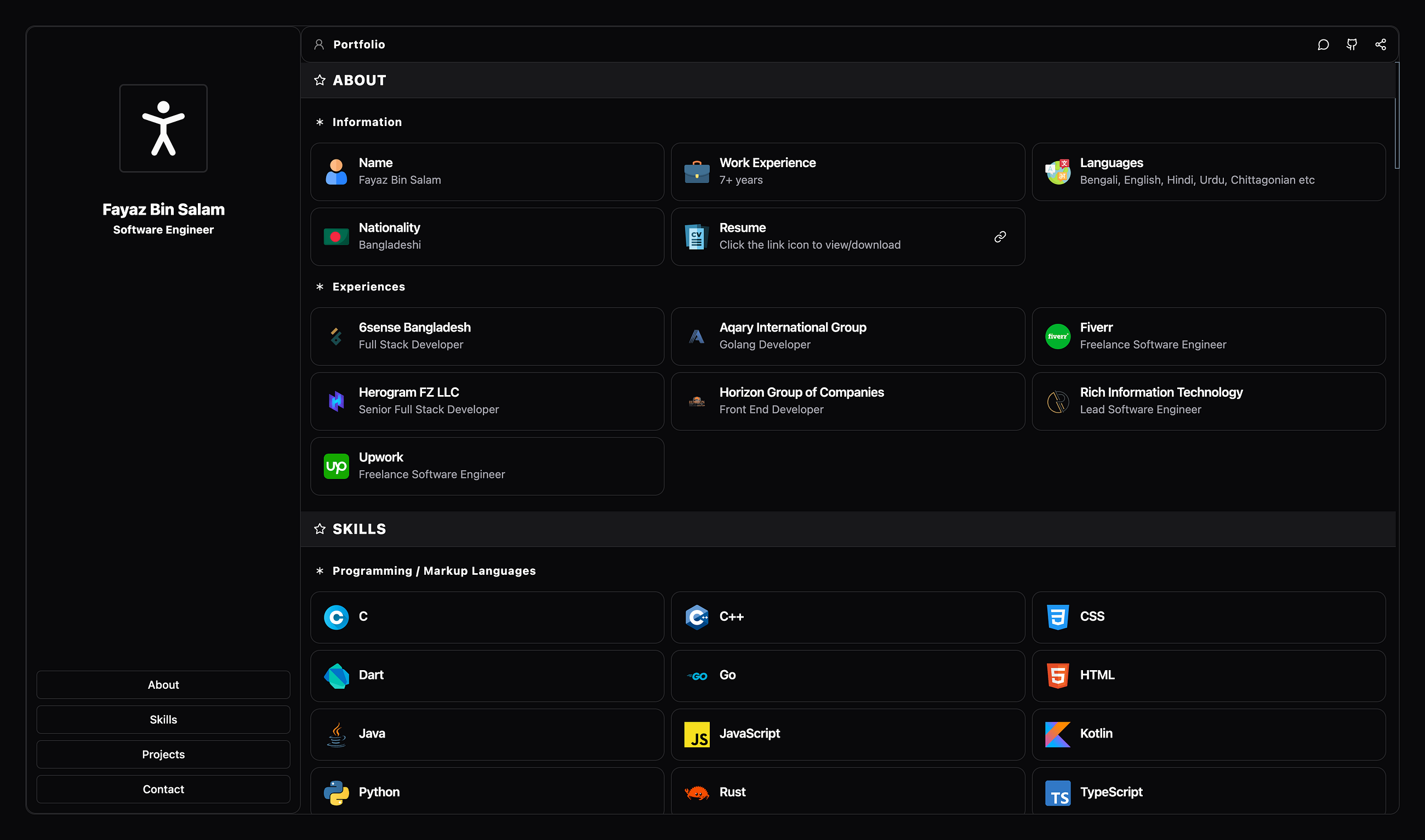
Task: Click the 'Senior Full Stack Developer' text
Action: click(x=429, y=409)
